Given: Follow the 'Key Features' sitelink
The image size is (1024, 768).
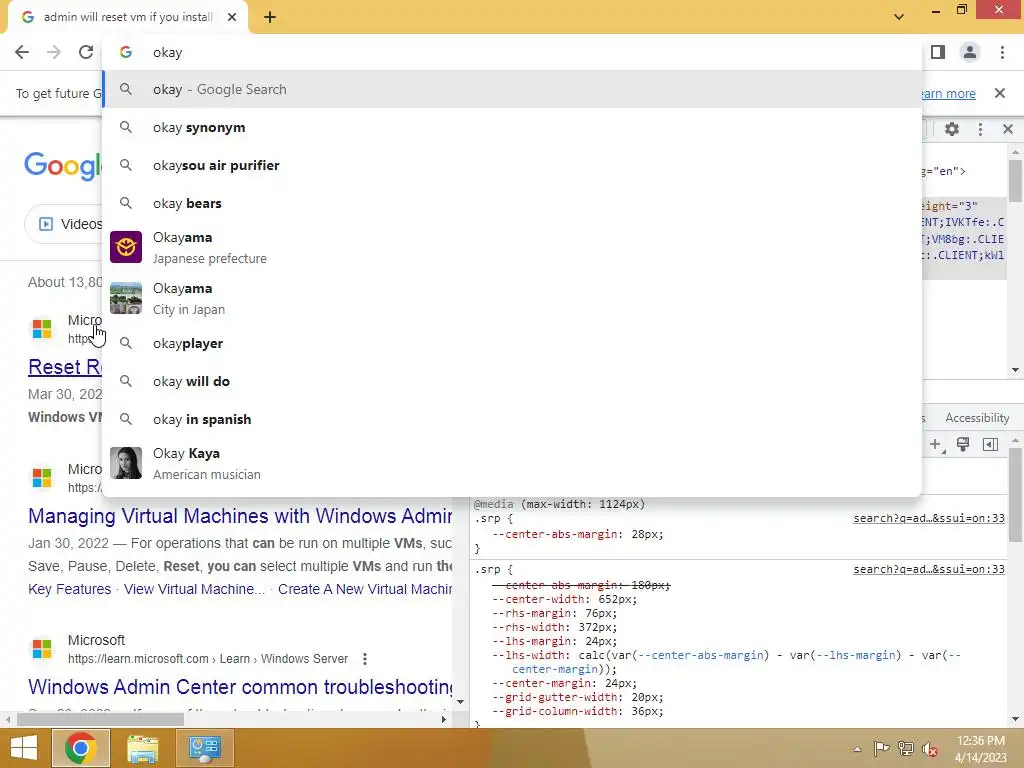Looking at the screenshot, I should (x=69, y=589).
